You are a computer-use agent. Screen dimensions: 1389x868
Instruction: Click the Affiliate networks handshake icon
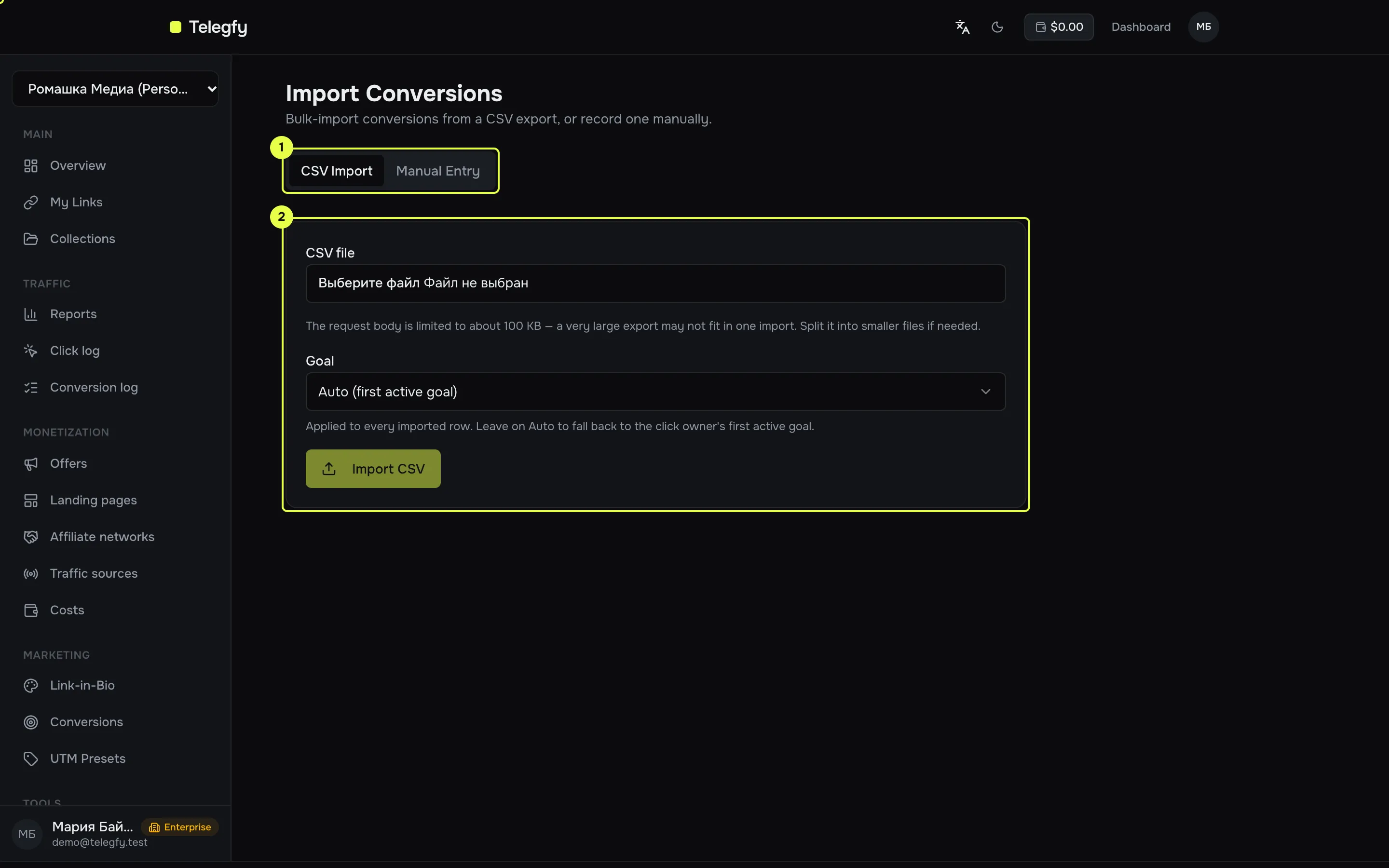[x=30, y=537]
